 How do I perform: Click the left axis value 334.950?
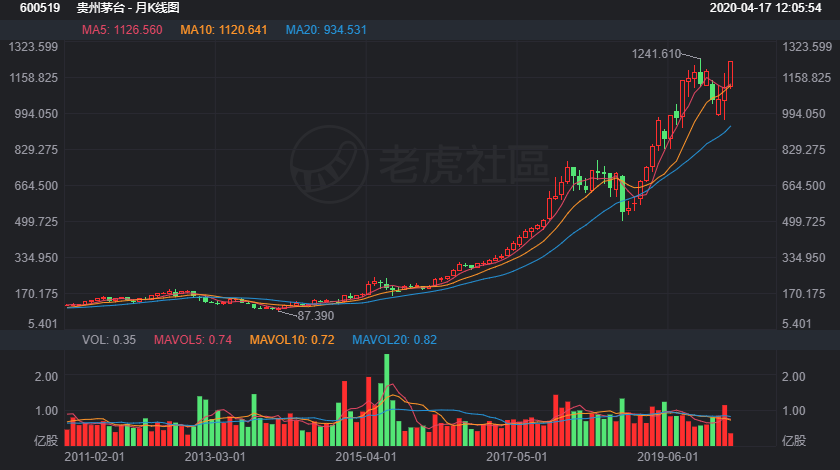coord(36,258)
